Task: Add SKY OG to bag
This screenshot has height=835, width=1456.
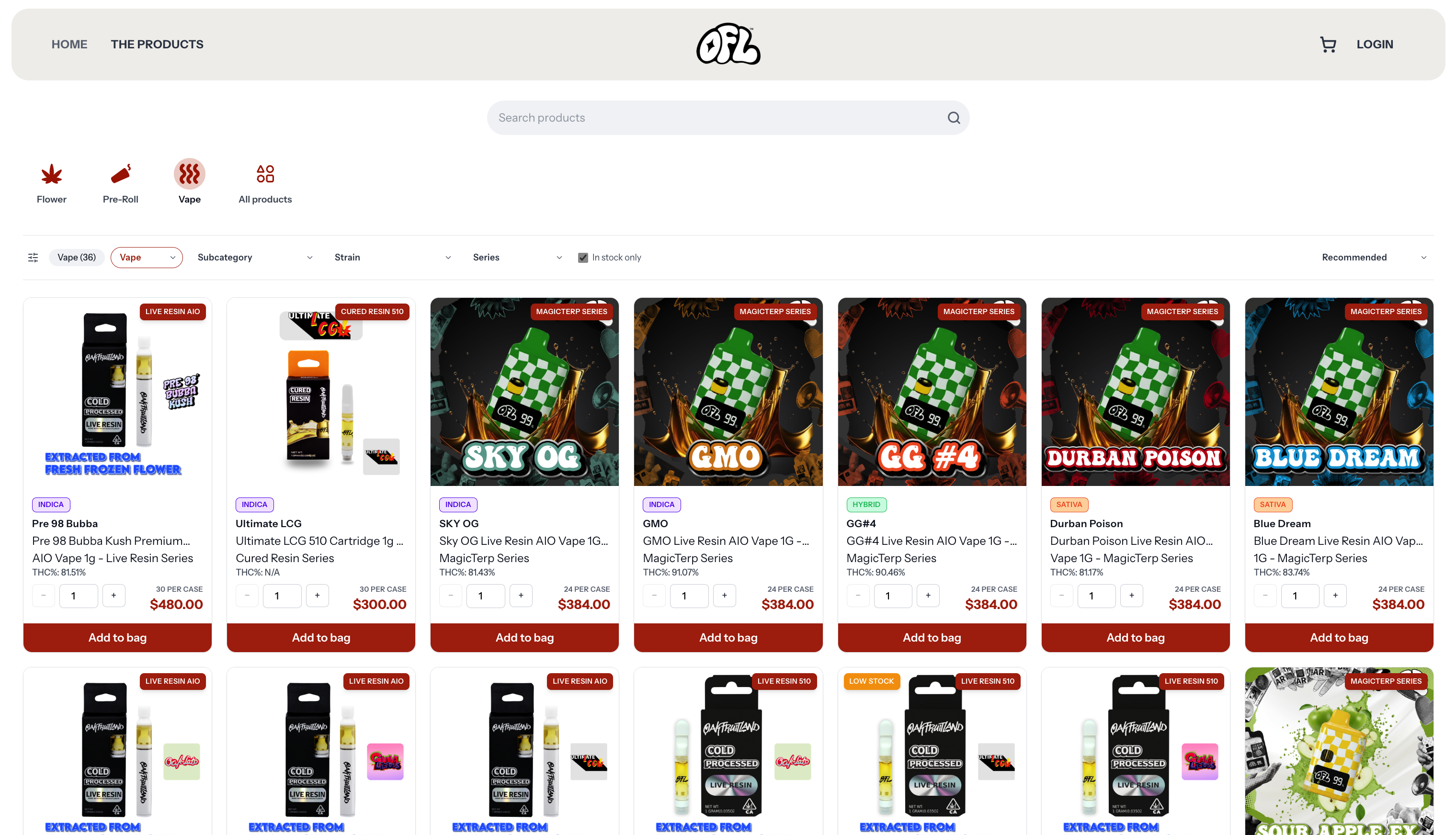Action: click(524, 637)
